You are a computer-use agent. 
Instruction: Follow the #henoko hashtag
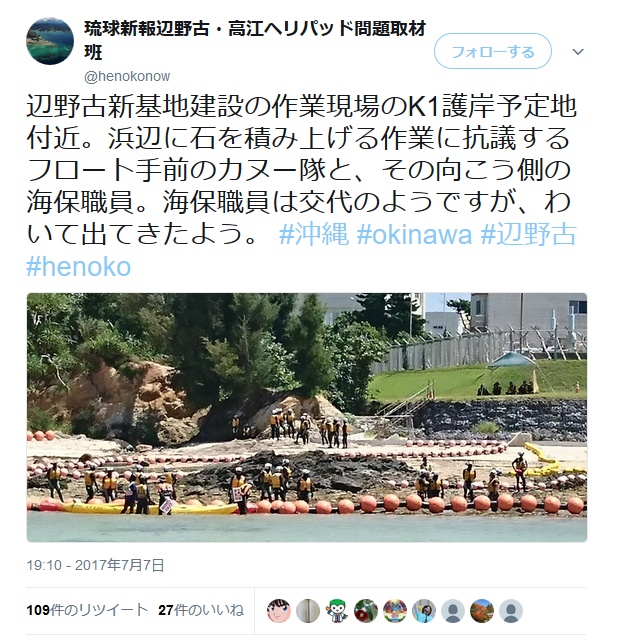pos(79,267)
